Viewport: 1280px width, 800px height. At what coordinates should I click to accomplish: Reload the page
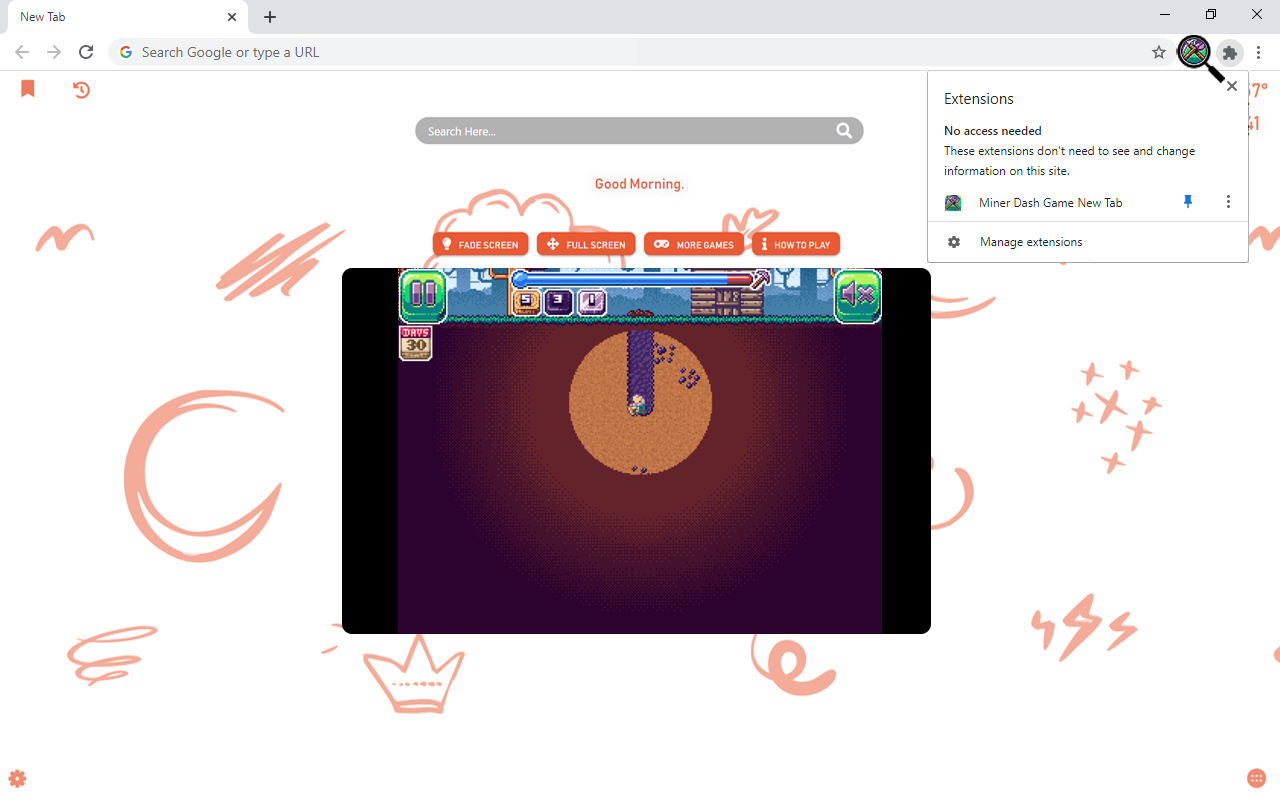[x=86, y=52]
